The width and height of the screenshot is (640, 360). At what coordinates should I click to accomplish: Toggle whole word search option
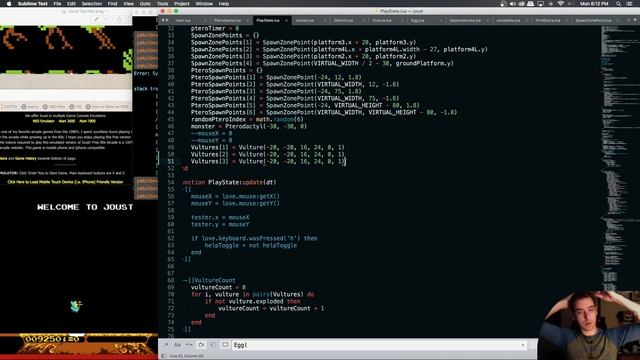pos(189,345)
